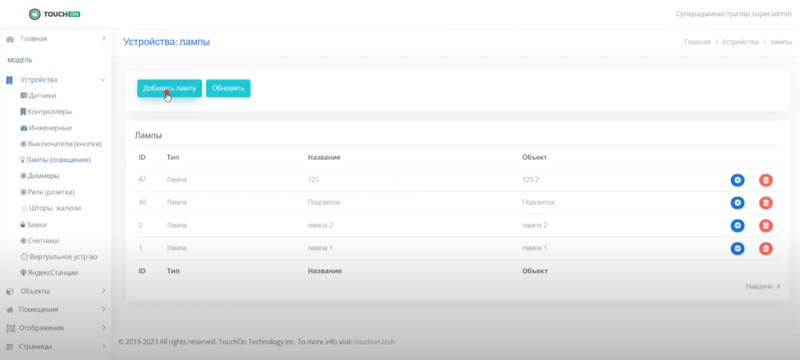Open settings for Подсветка lamp row

(737, 203)
